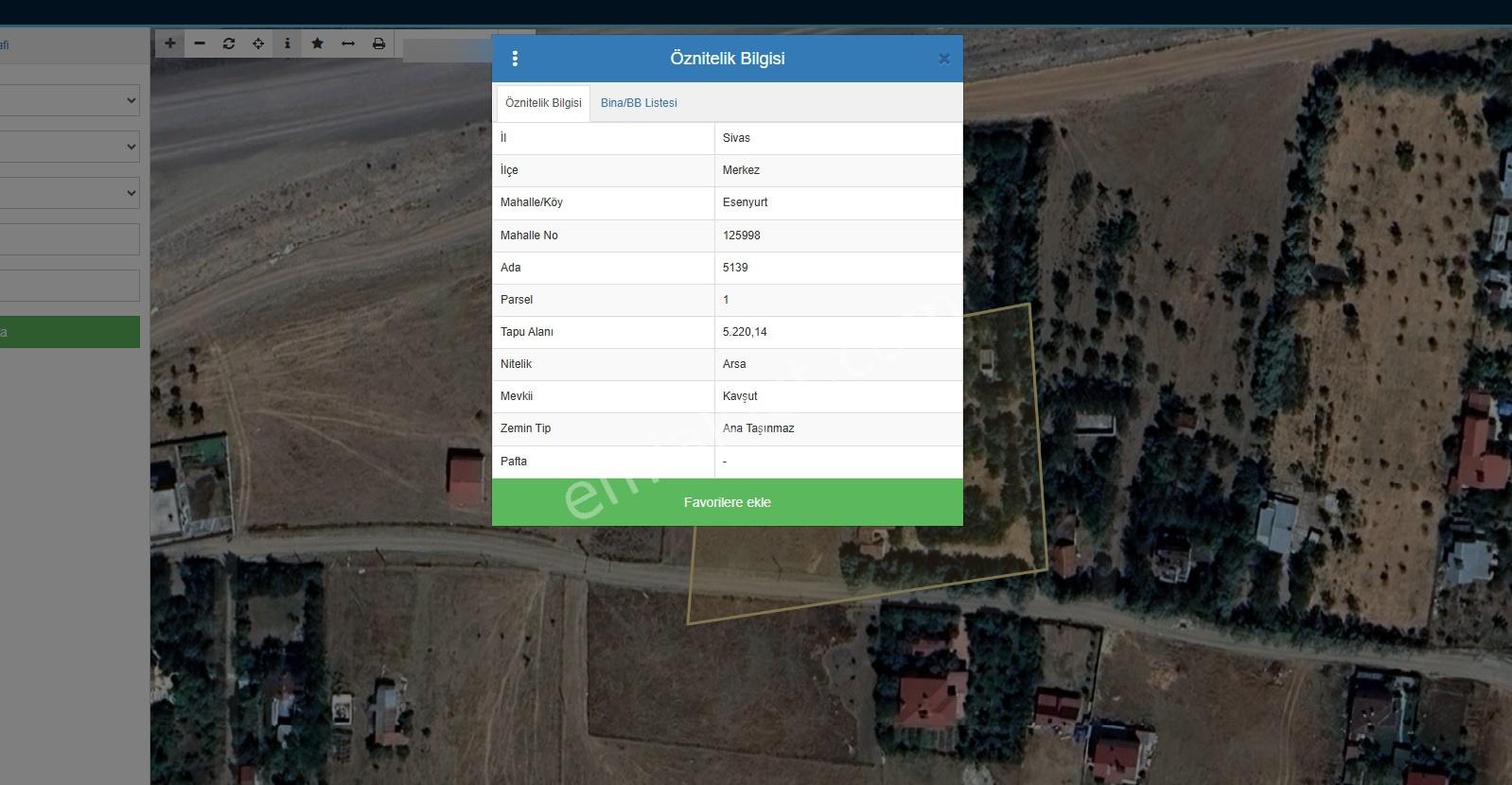The height and width of the screenshot is (785, 1512).
Task: Print the map with the printer icon
Action: (378, 44)
